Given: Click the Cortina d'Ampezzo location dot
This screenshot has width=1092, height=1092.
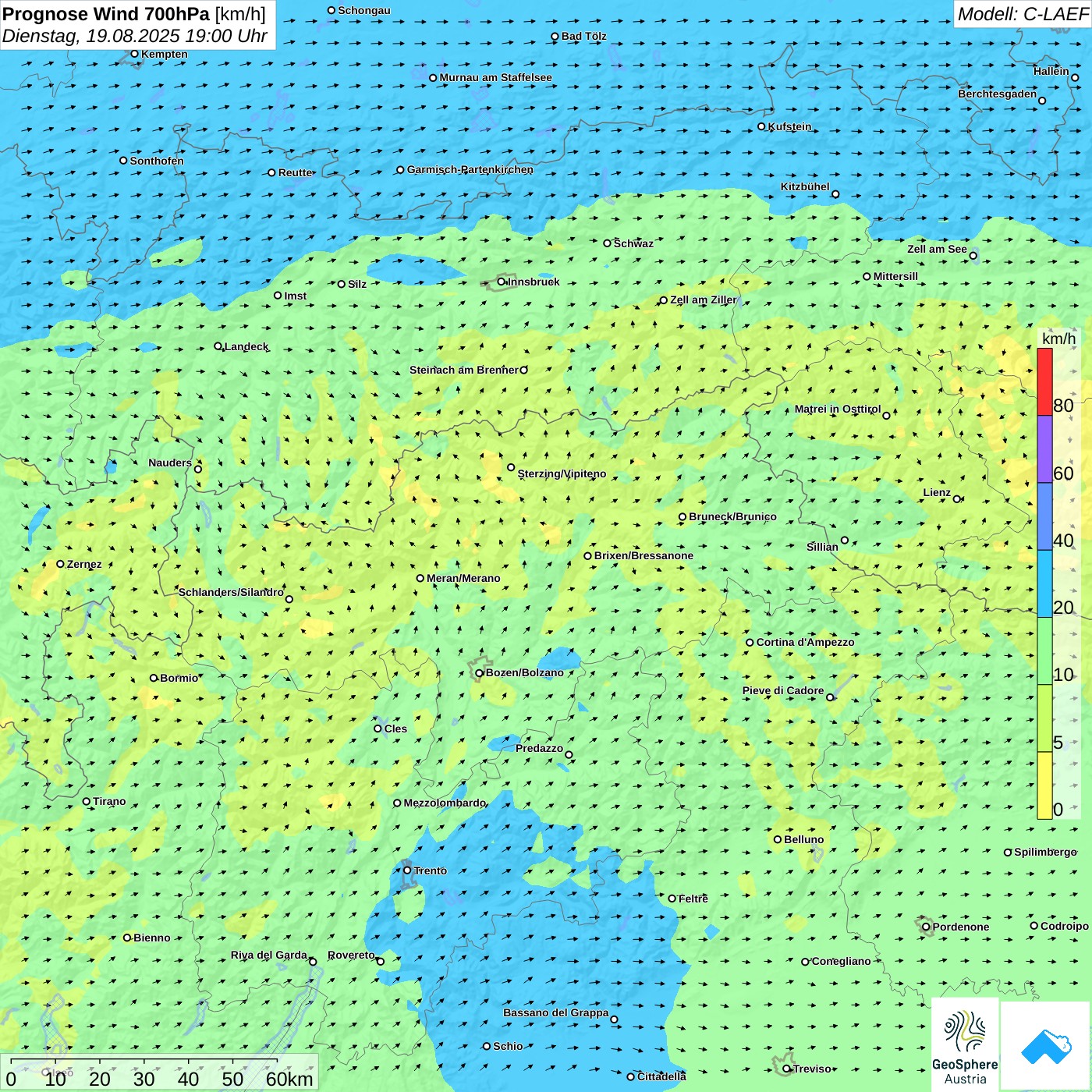Looking at the screenshot, I should click(x=750, y=643).
